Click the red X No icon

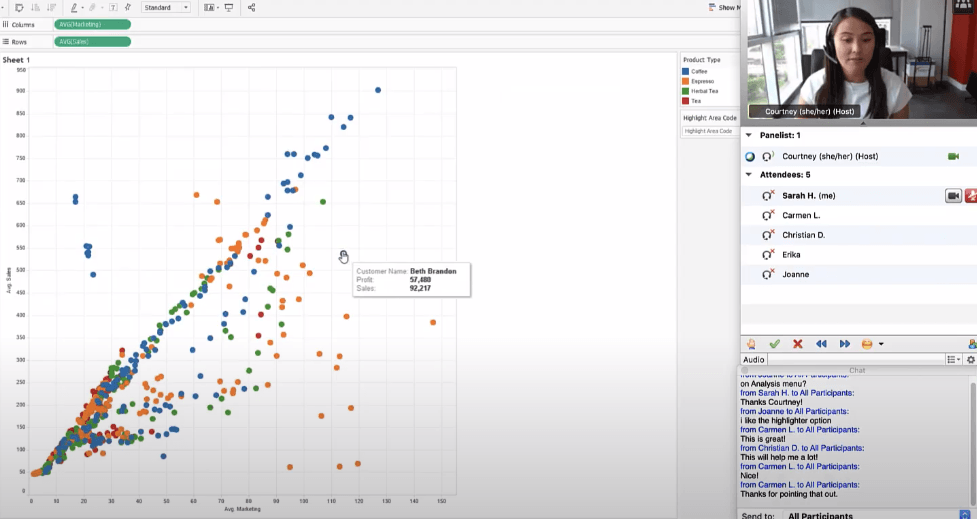pyautogui.click(x=798, y=344)
